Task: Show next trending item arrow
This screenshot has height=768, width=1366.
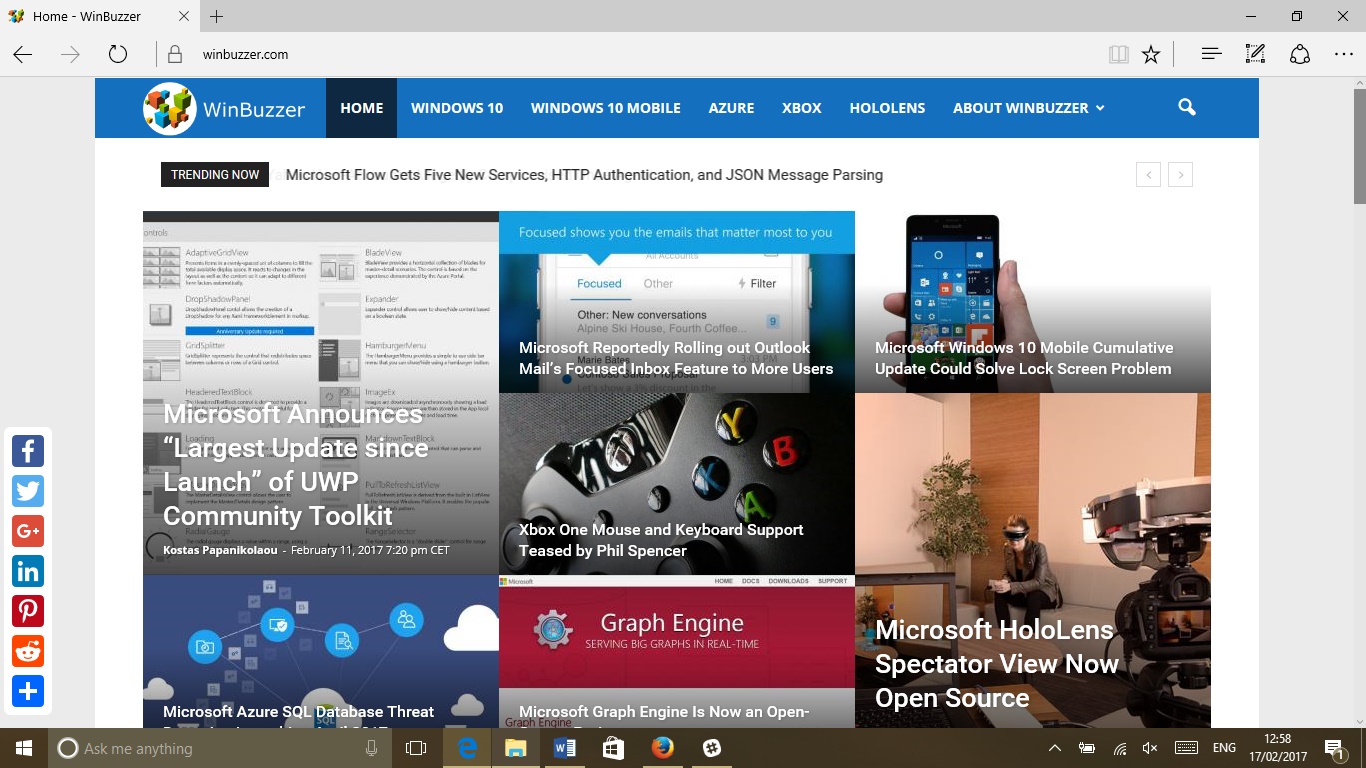Action: click(x=1180, y=175)
